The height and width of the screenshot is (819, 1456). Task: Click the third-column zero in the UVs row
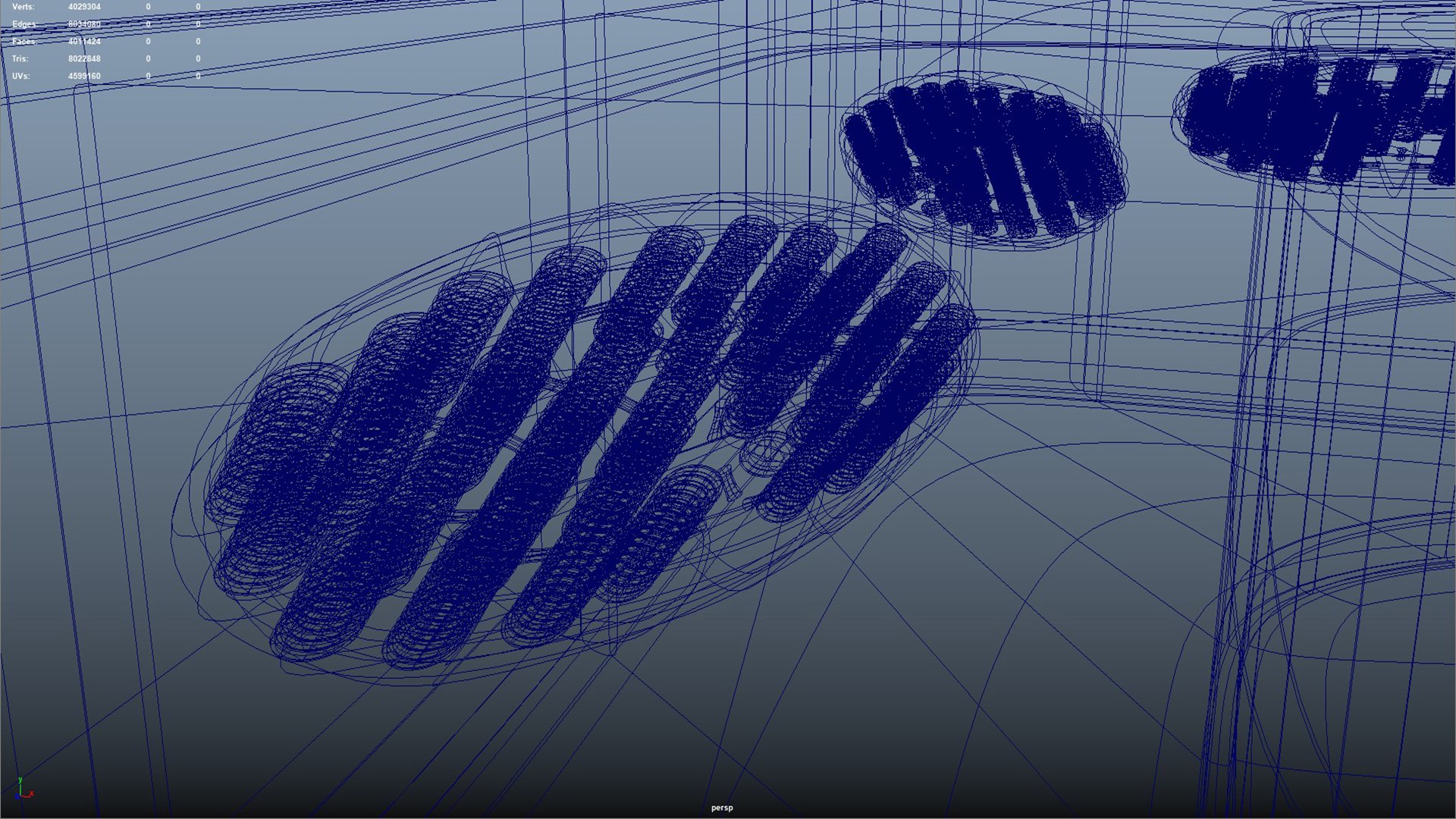pyautogui.click(x=198, y=76)
